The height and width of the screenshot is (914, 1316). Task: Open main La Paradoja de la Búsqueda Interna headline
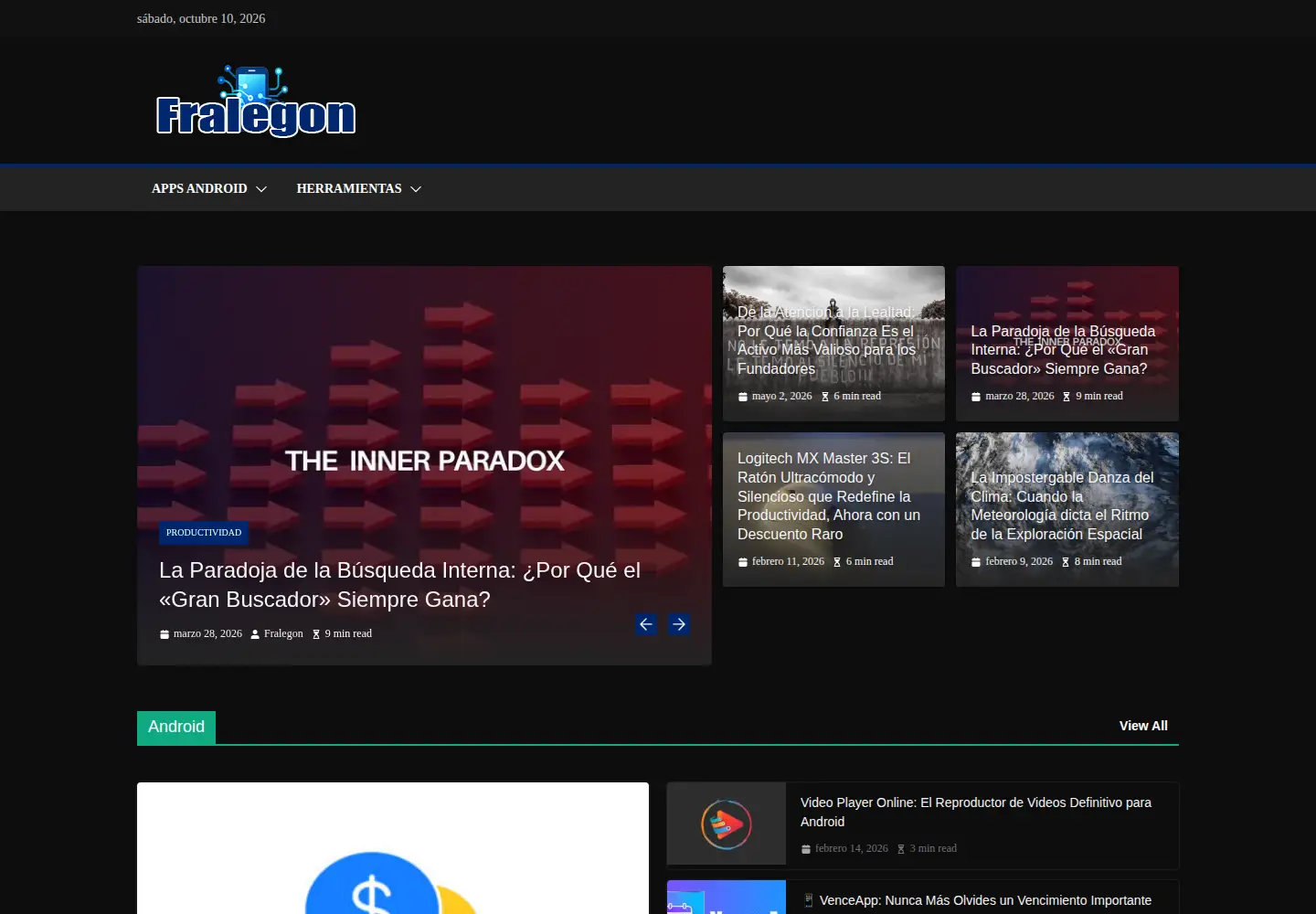click(400, 585)
